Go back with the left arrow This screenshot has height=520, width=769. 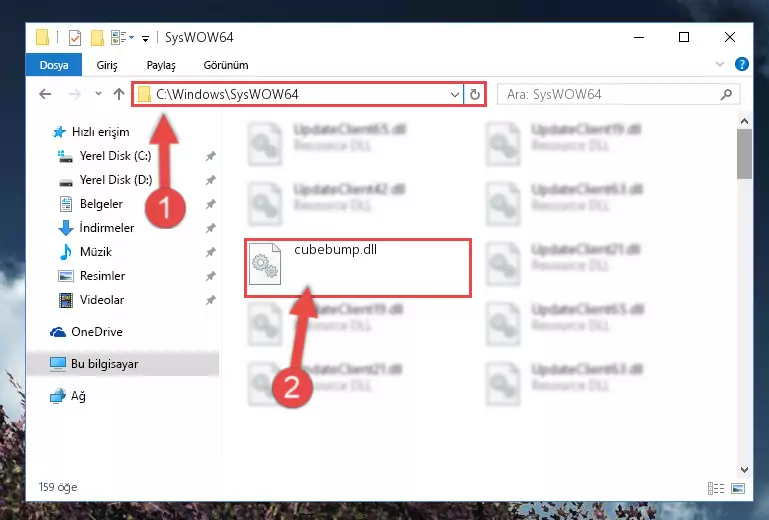45,94
